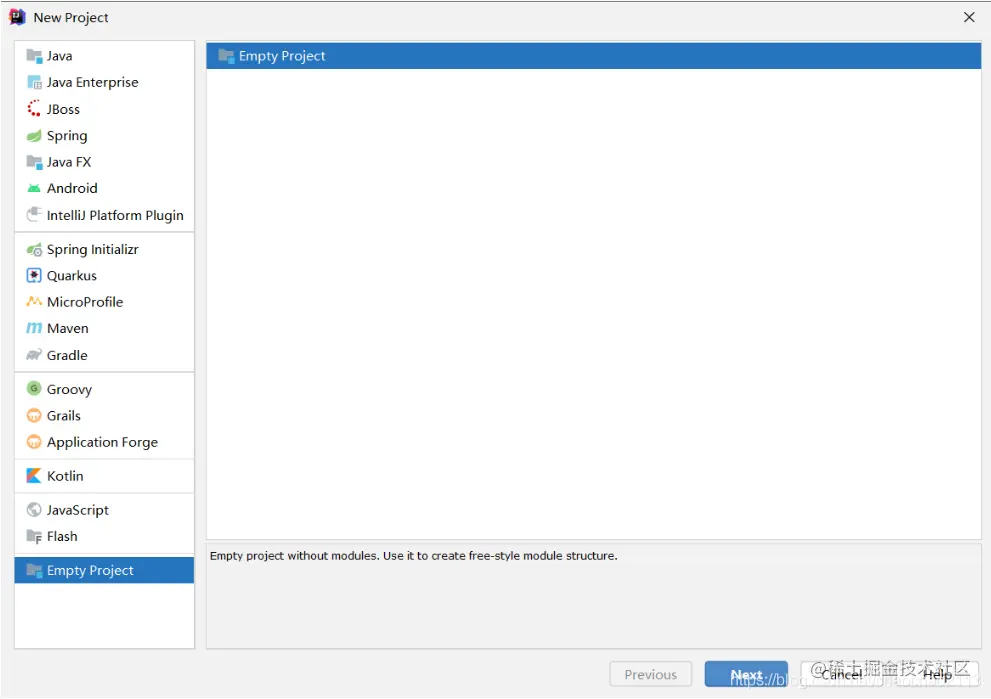Select 'JBoss' text in list
The width and height of the screenshot is (991, 699).
63,109
